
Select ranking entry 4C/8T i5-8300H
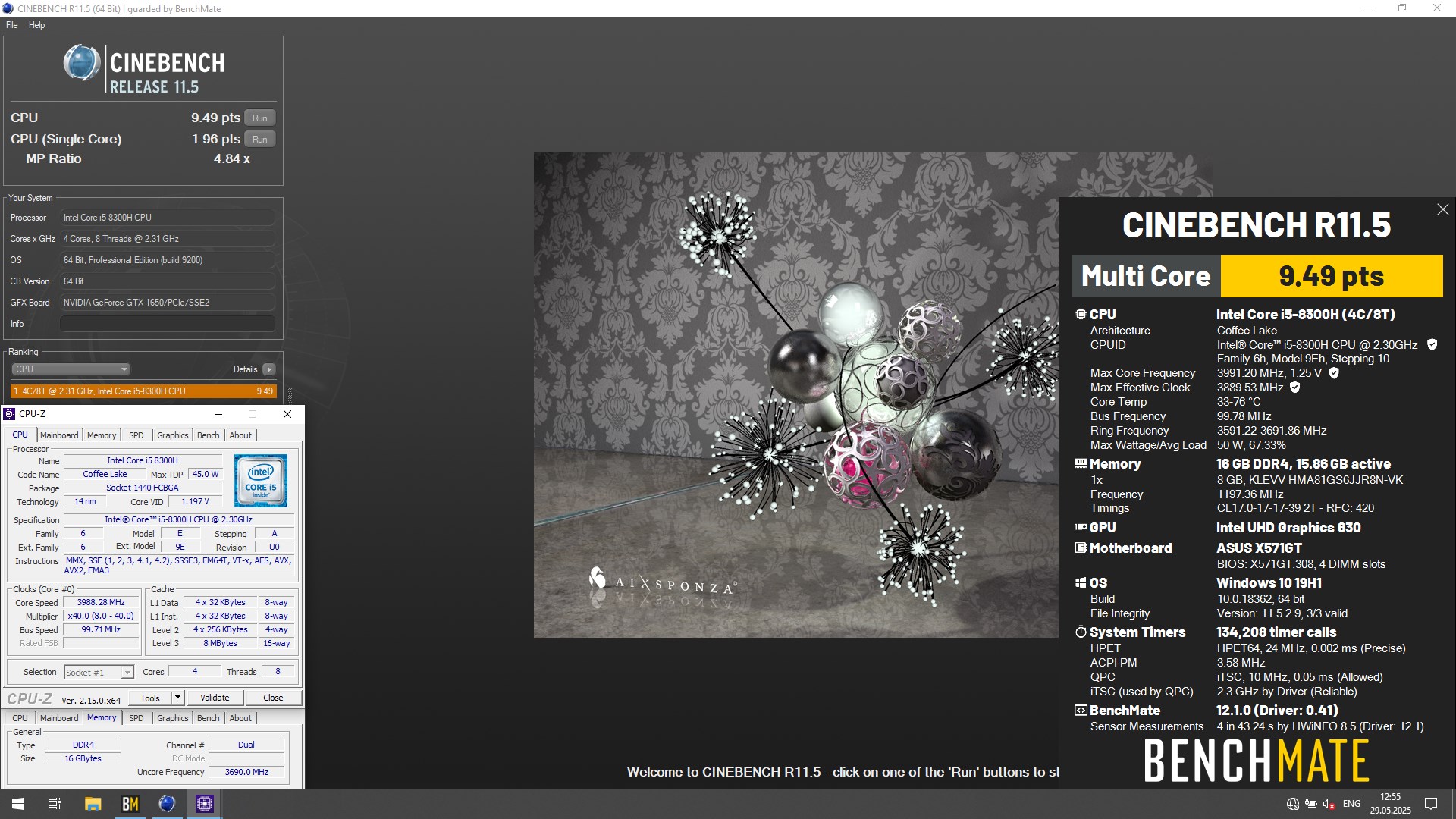[143, 391]
